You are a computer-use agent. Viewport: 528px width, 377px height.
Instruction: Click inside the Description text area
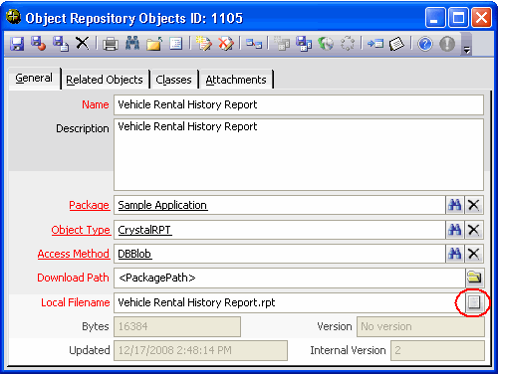pos(299,155)
